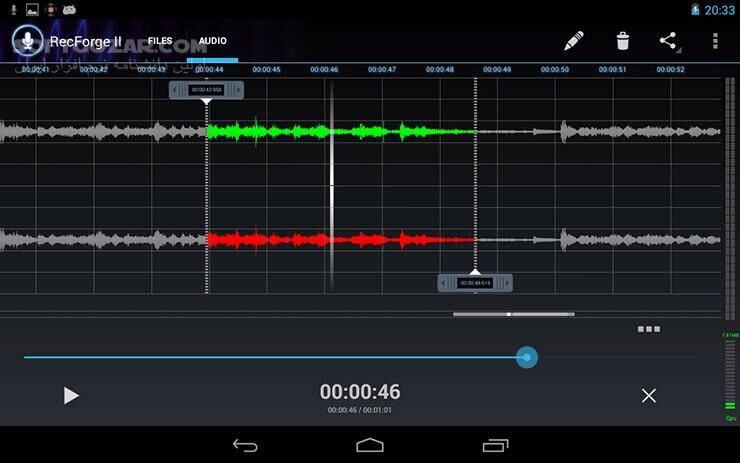Click the 00:00:47 ruler label

pyautogui.click(x=382, y=69)
